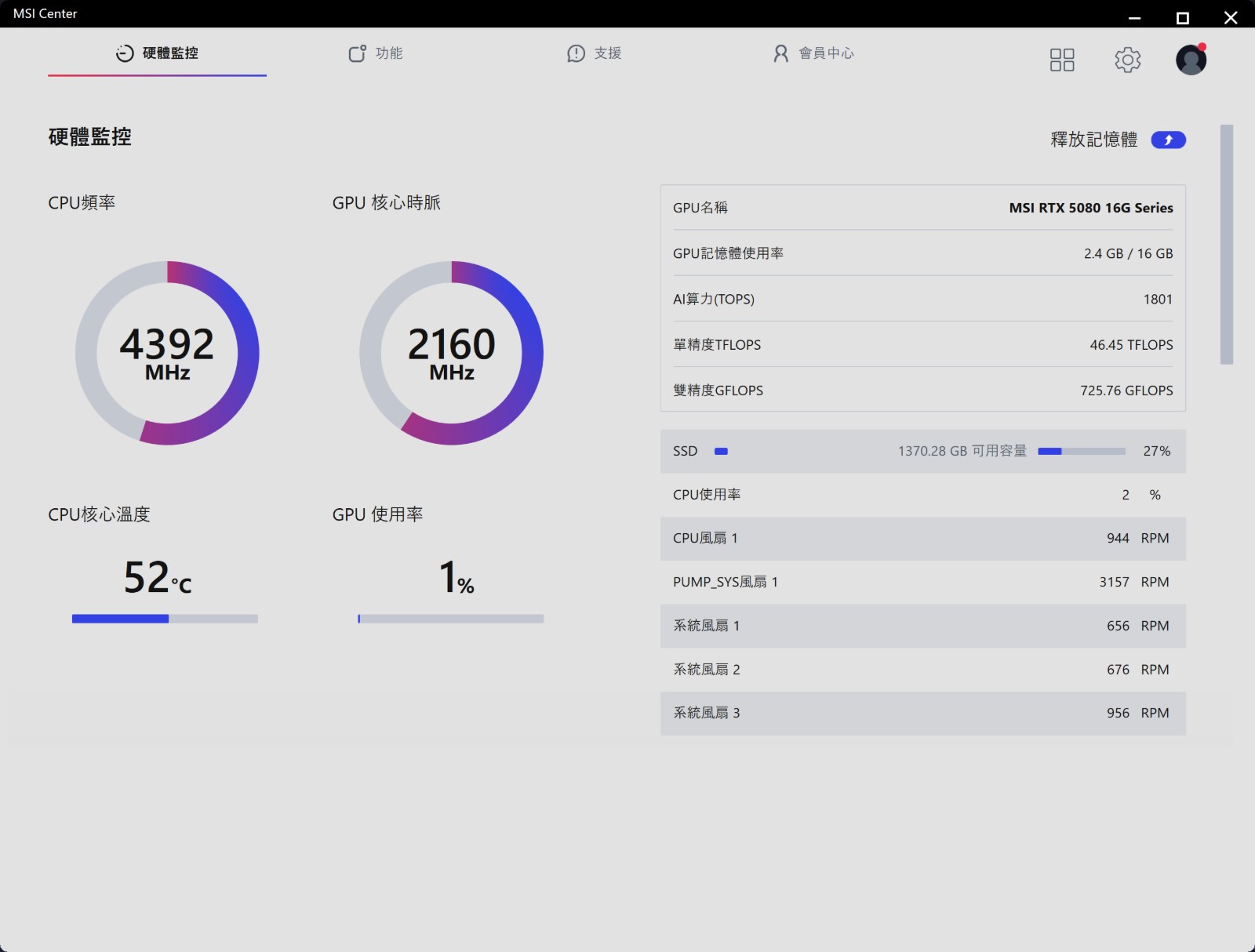
Task: Open settings via the gear icon
Action: pos(1127,60)
